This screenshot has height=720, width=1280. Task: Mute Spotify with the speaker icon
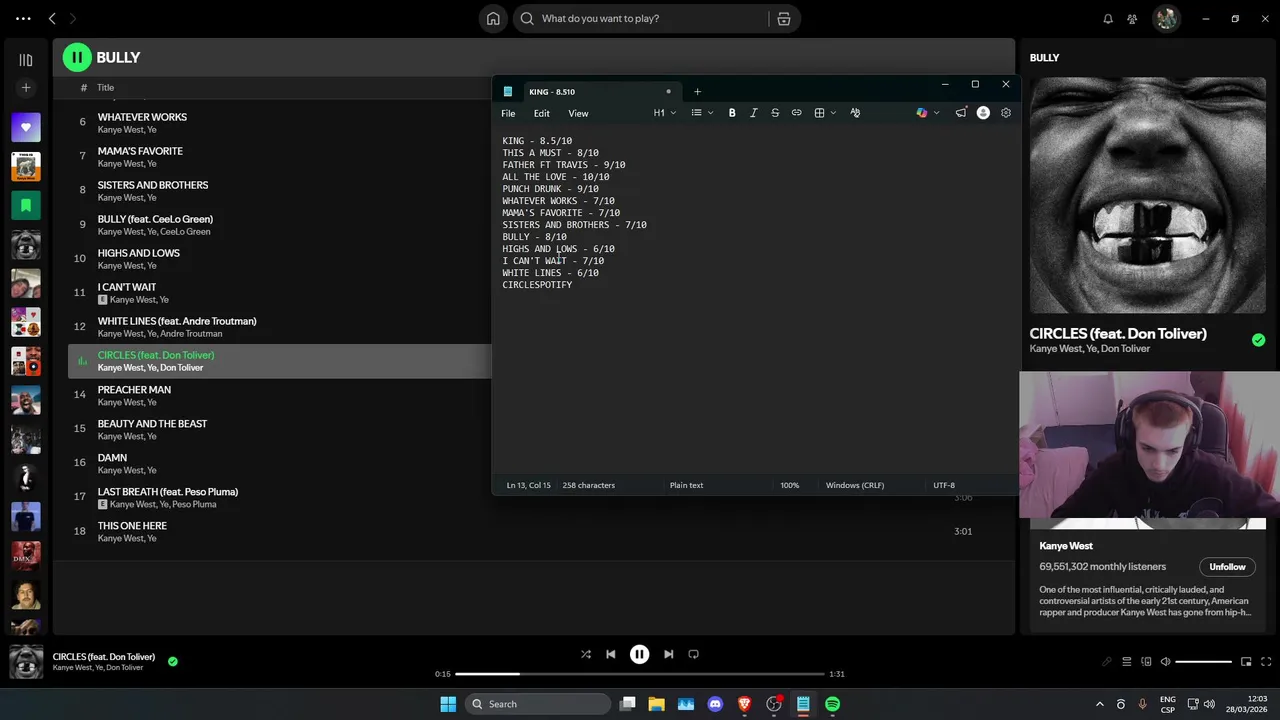(1165, 661)
